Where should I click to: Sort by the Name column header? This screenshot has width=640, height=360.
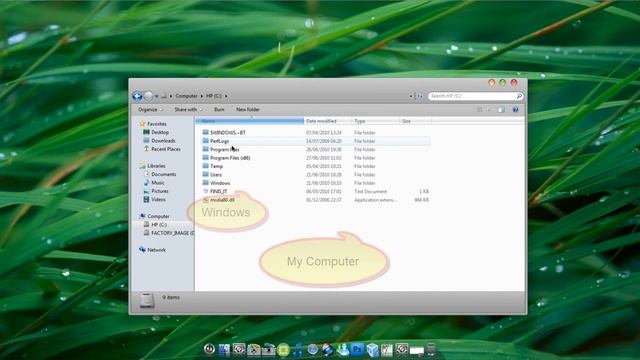pos(249,121)
